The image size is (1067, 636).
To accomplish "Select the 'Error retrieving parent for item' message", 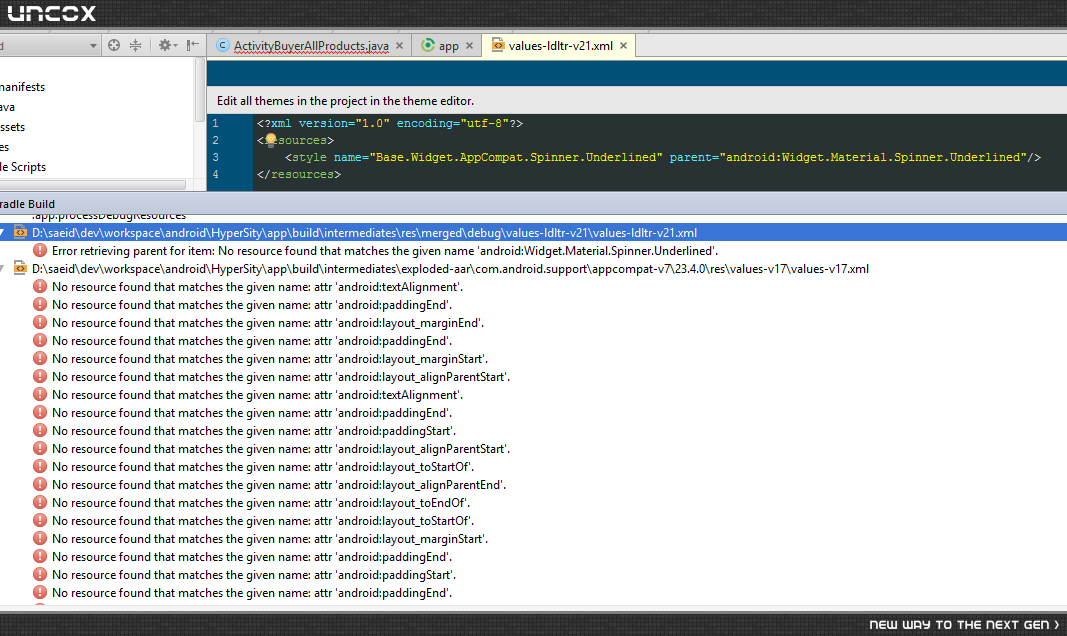I will click(384, 251).
